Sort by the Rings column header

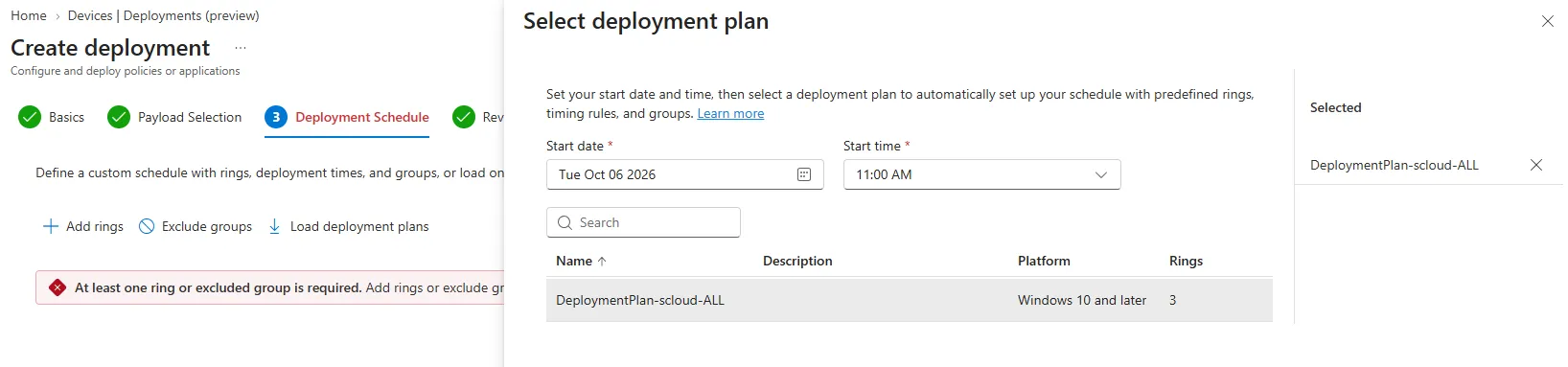click(1186, 261)
